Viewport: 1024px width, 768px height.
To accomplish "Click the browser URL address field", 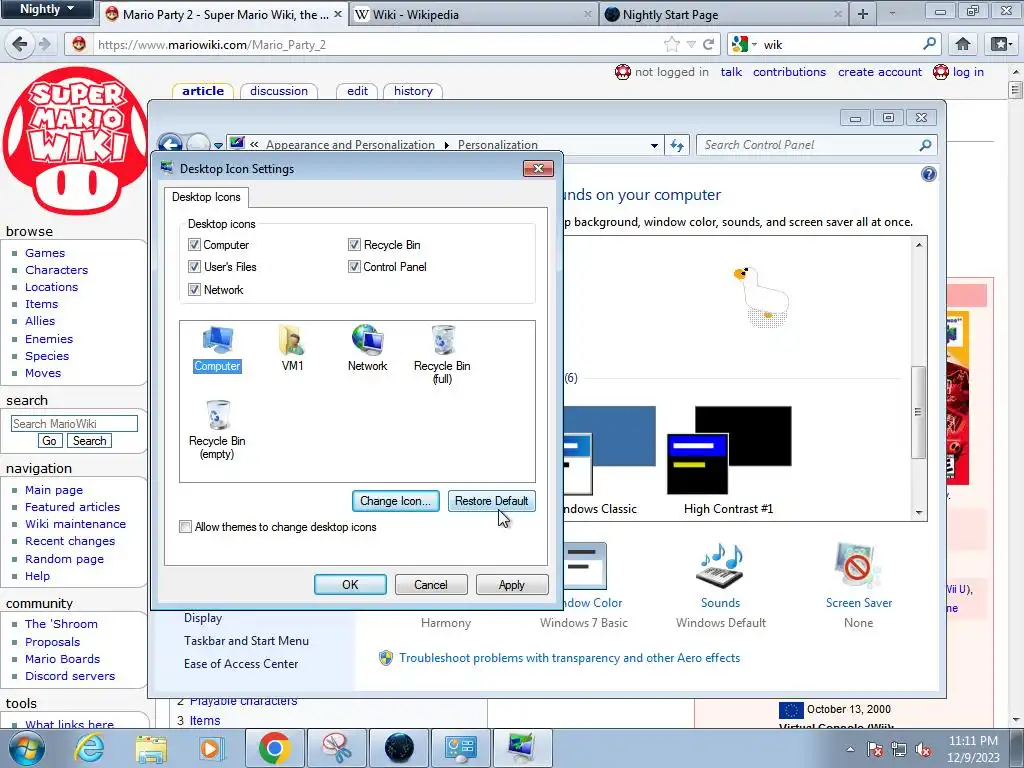I will [x=379, y=44].
